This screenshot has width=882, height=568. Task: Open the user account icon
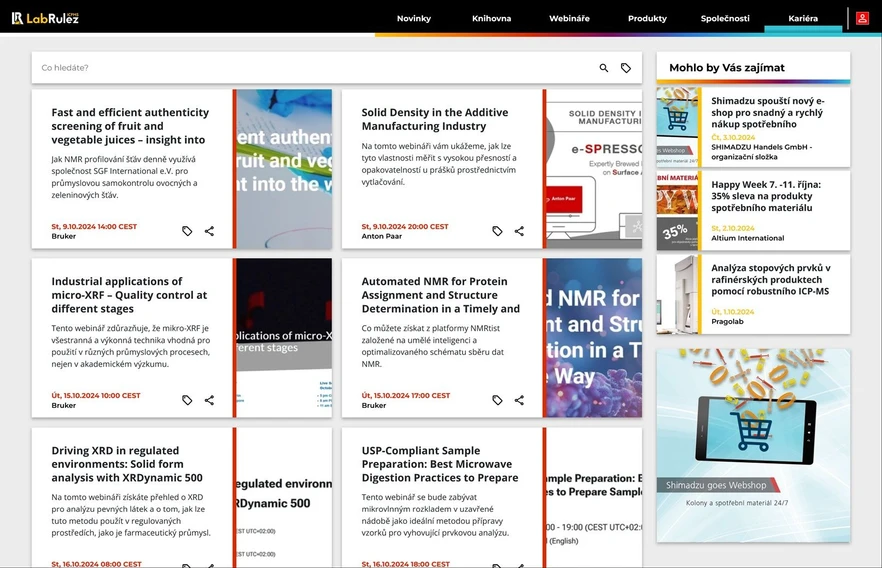(862, 18)
